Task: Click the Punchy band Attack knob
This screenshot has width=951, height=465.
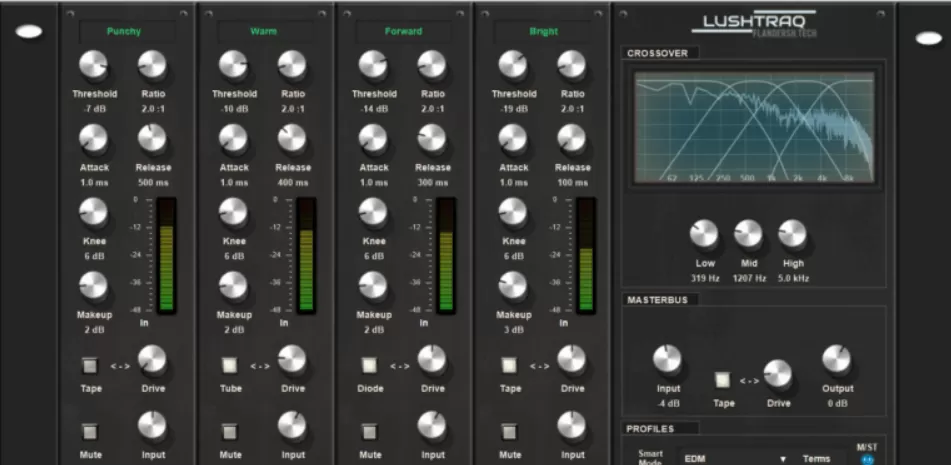Action: tap(93, 138)
